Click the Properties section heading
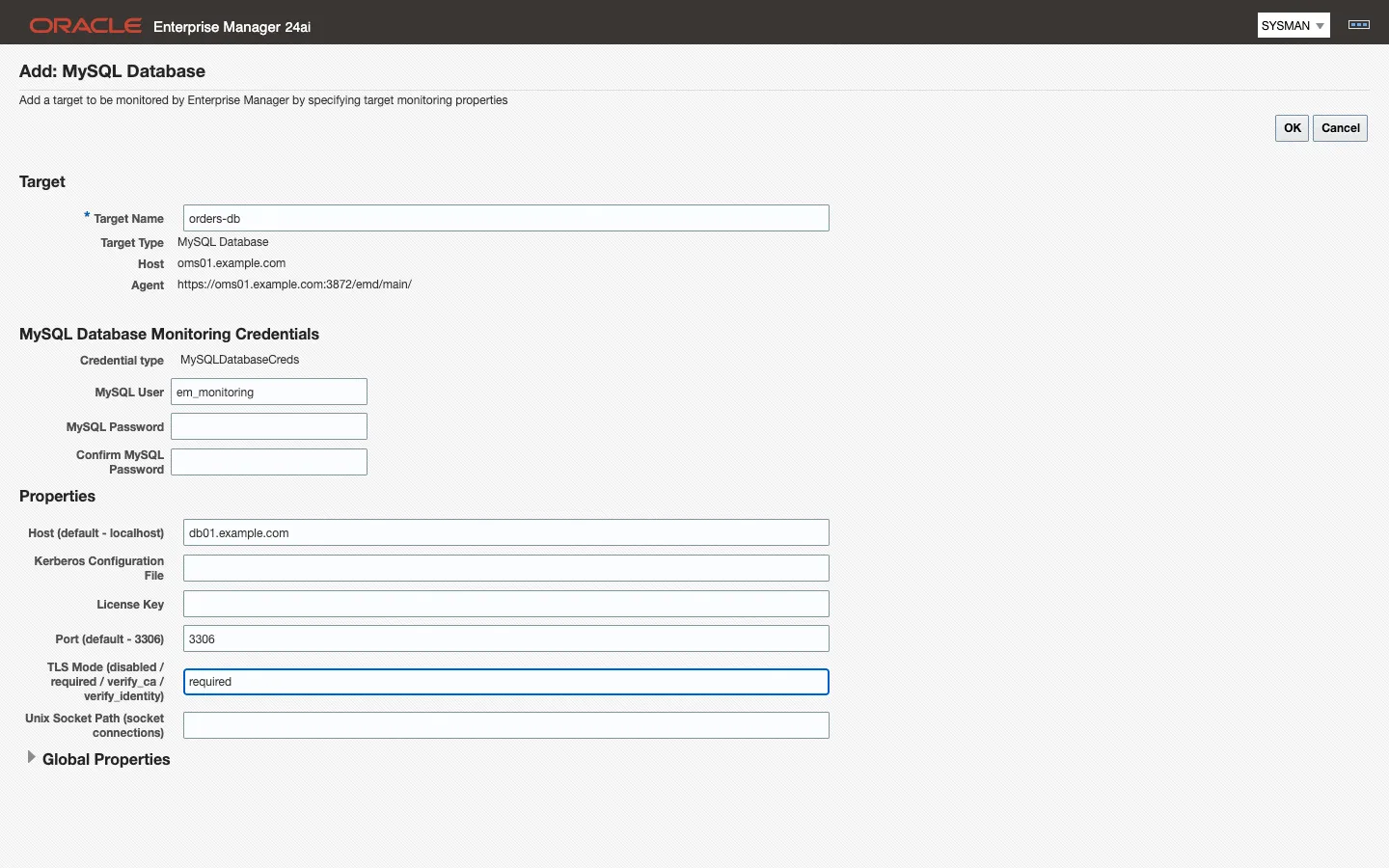Screen dimensions: 1389x868 tap(57, 496)
